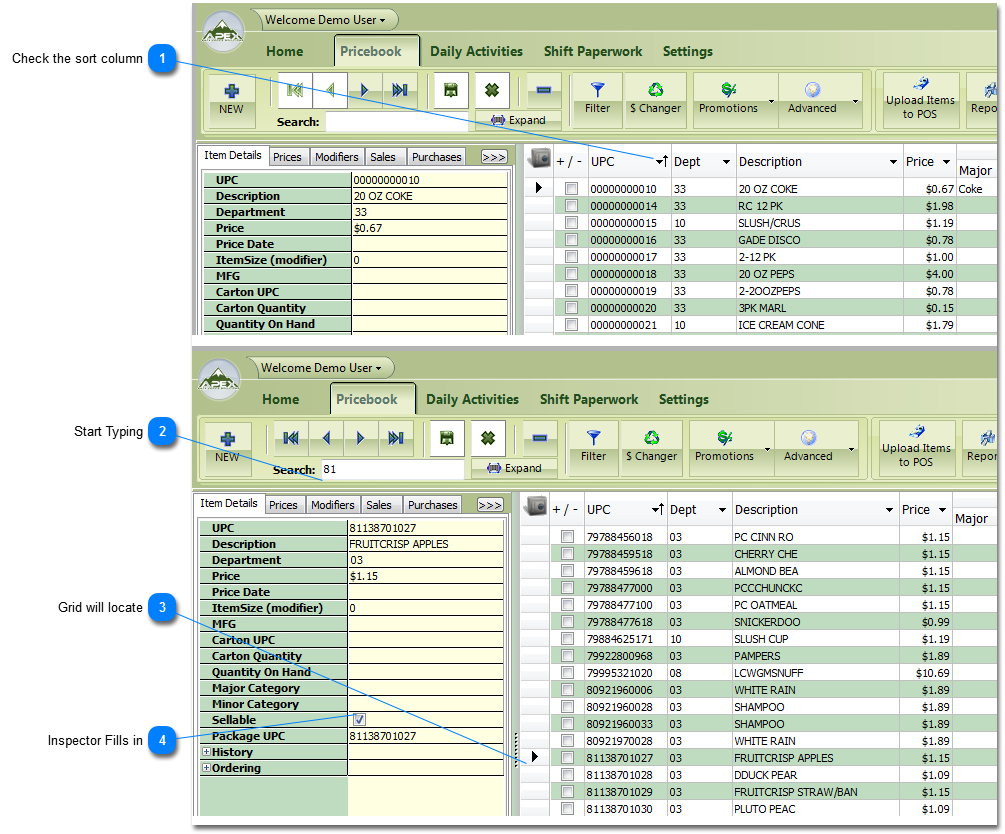Open the Promotions dropdown in the upper toolbar
The height and width of the screenshot is (834, 1005).
(x=733, y=100)
